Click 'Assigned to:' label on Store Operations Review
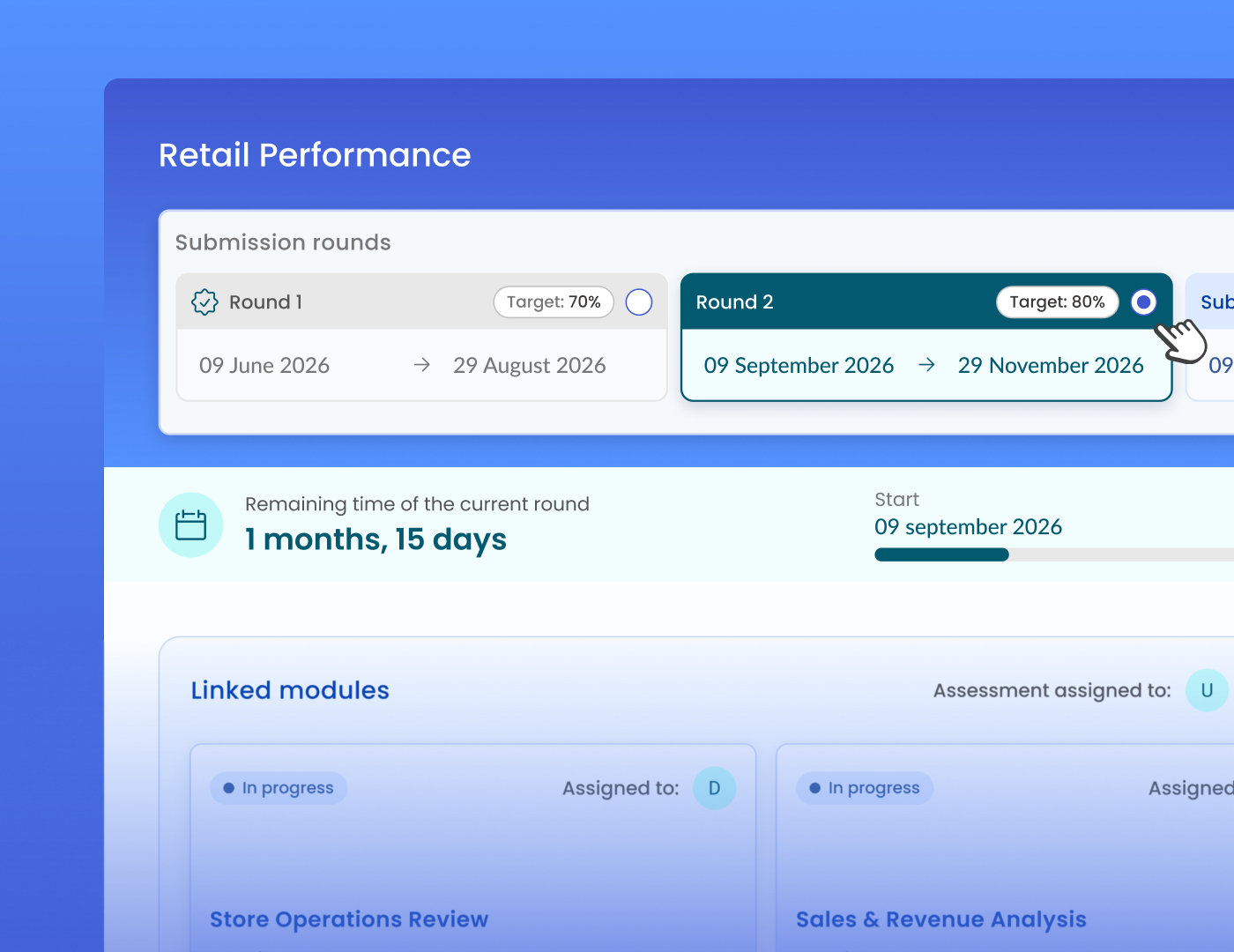The height and width of the screenshot is (952, 1234). [x=621, y=788]
